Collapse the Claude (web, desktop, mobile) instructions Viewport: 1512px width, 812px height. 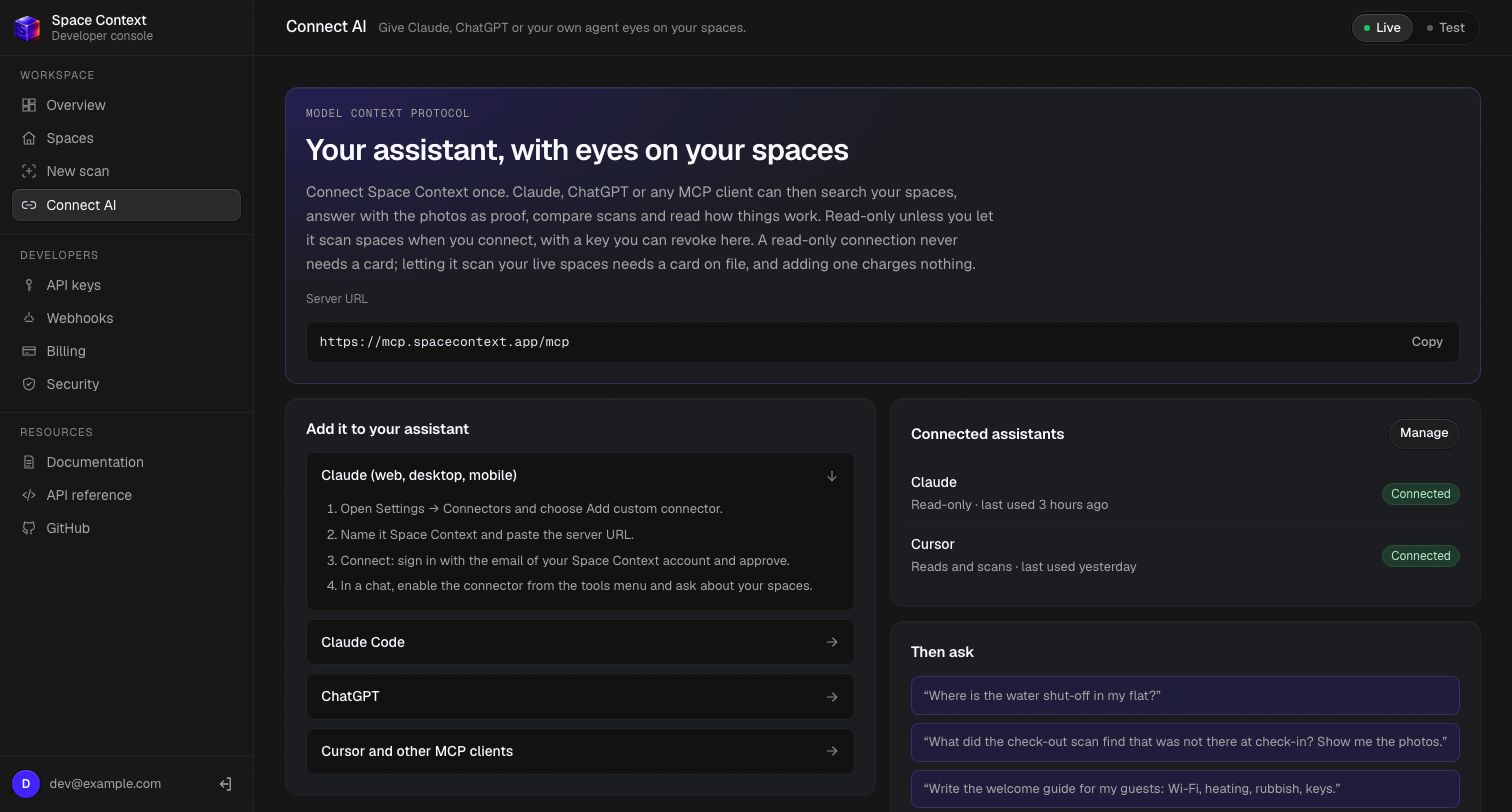tap(580, 476)
